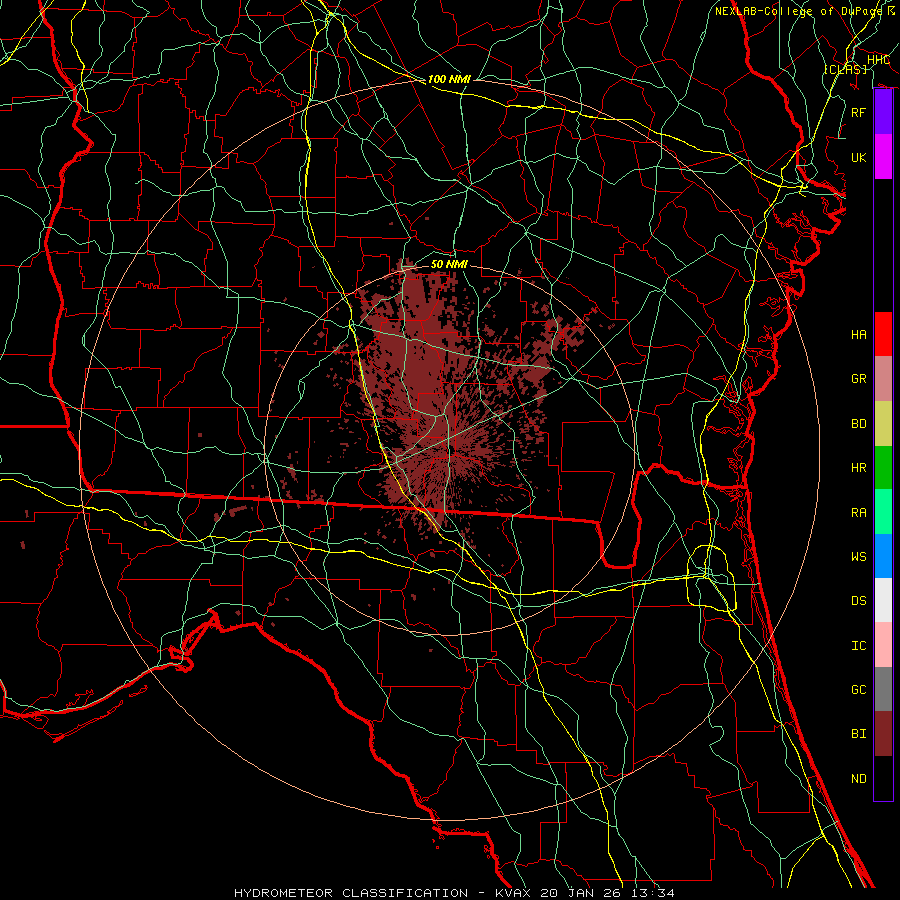This screenshot has width=900, height=900.
Task: Click the purple RF legend color swatch
Action: tap(883, 112)
